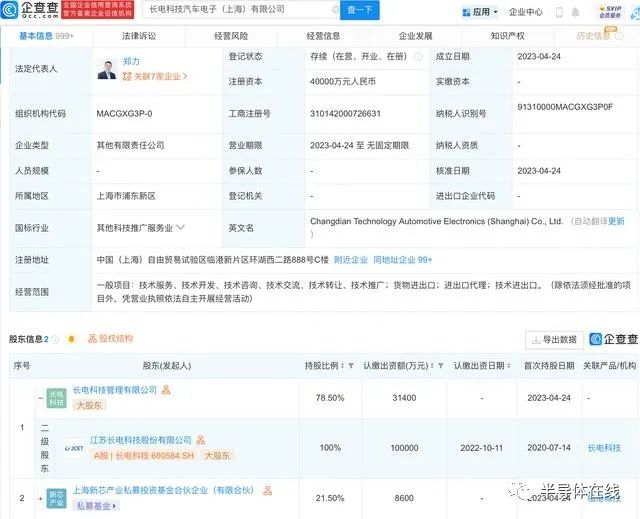Click the unified tax ID 91310000MACGXG3P0F
640x519 pixels.
(565, 107)
